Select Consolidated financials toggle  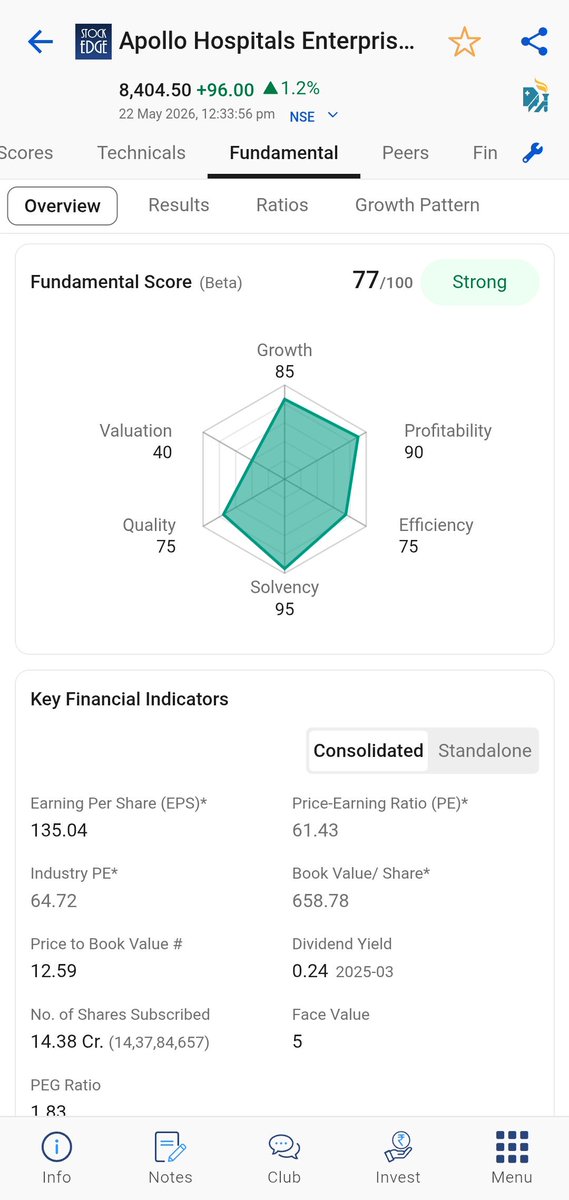pyautogui.click(x=368, y=750)
